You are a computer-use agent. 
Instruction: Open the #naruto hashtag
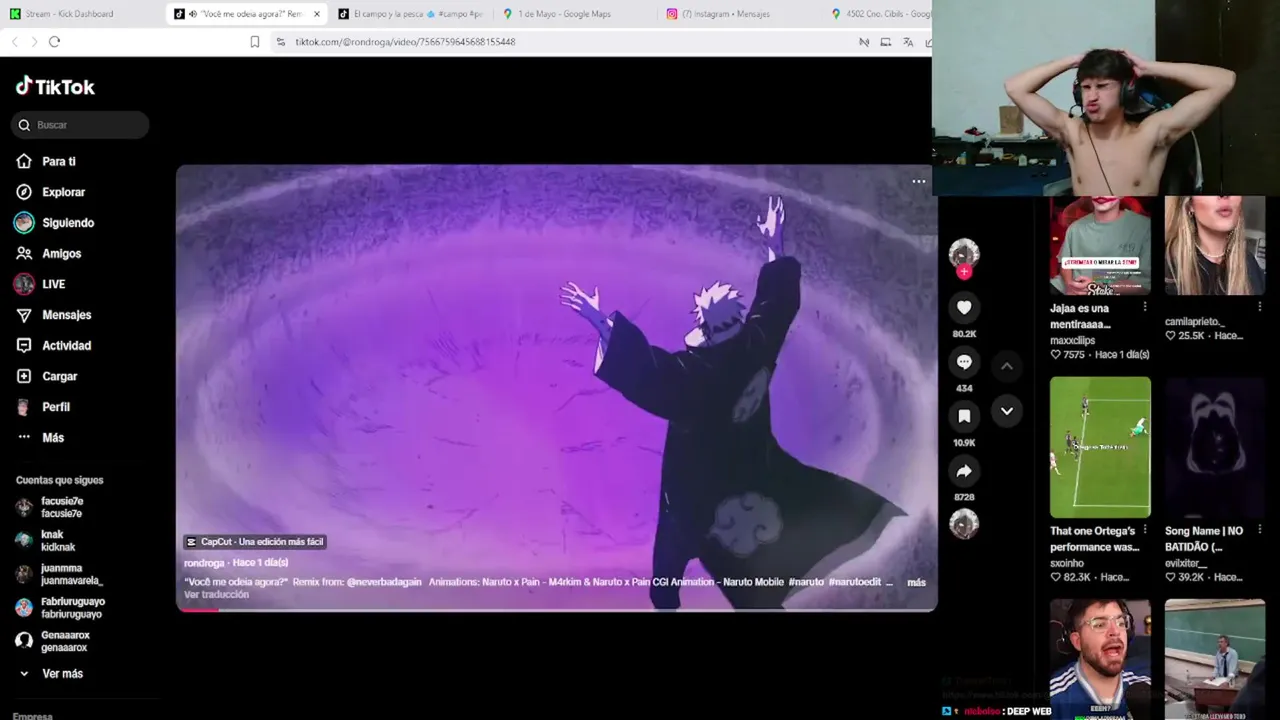[x=806, y=582]
